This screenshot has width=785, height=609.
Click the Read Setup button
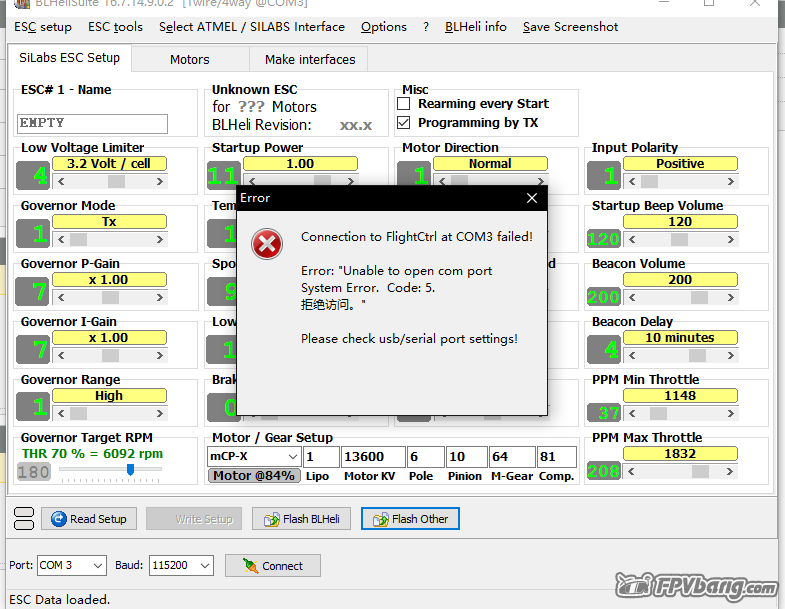pos(89,519)
